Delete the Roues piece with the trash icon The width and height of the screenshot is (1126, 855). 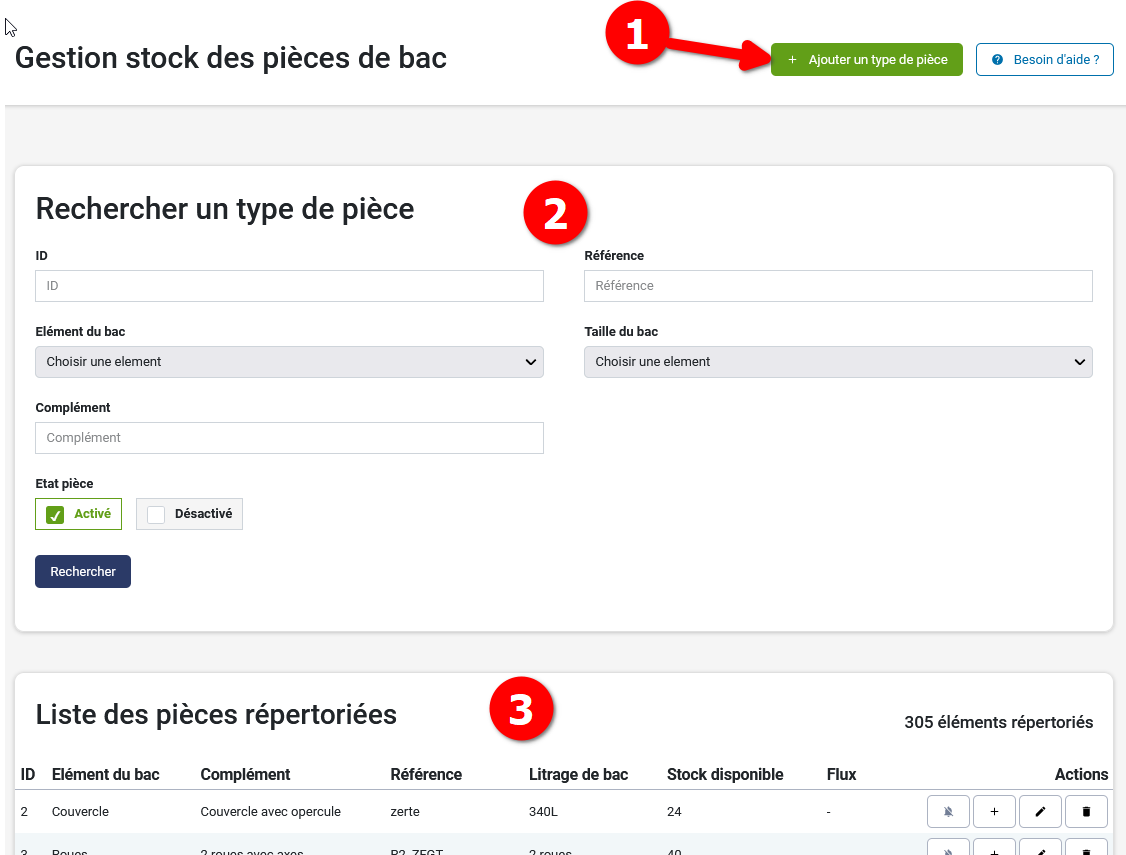[x=1086, y=850]
